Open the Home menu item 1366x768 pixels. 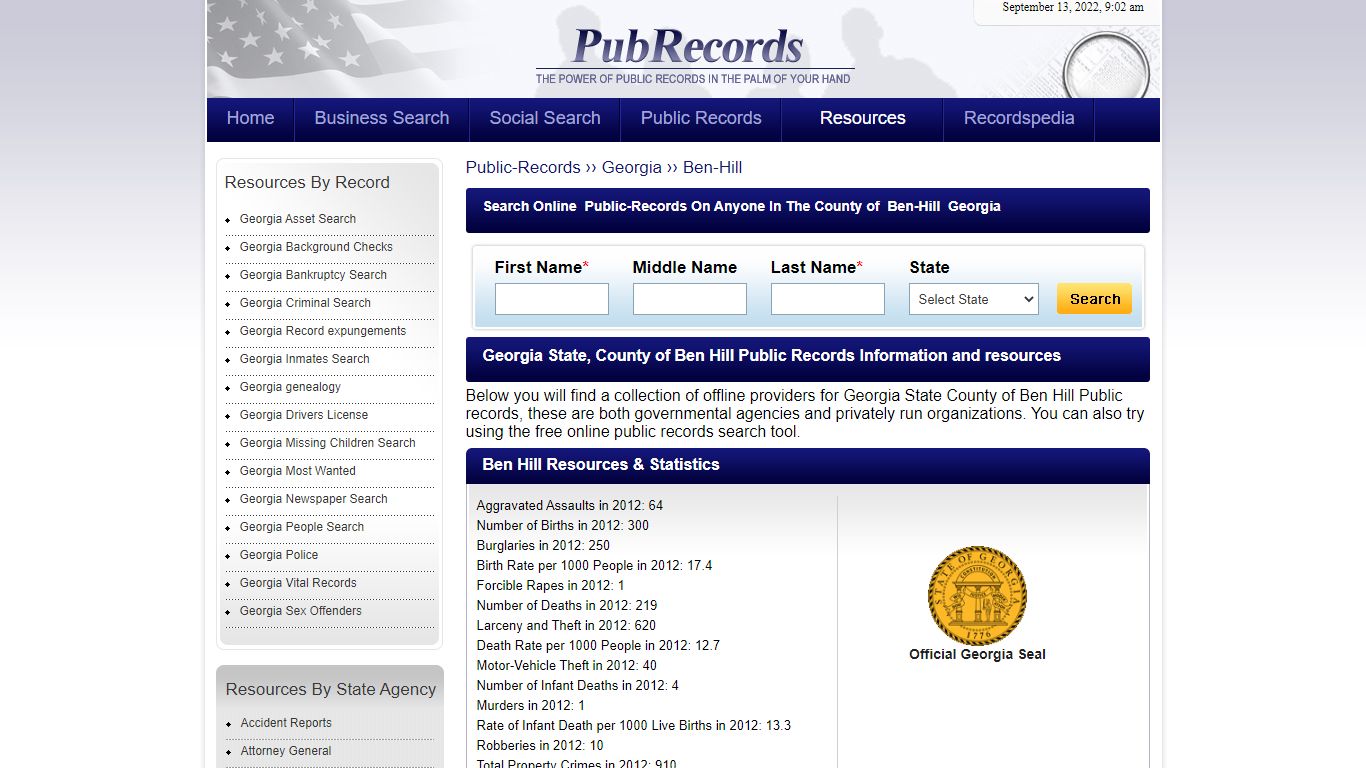click(250, 118)
